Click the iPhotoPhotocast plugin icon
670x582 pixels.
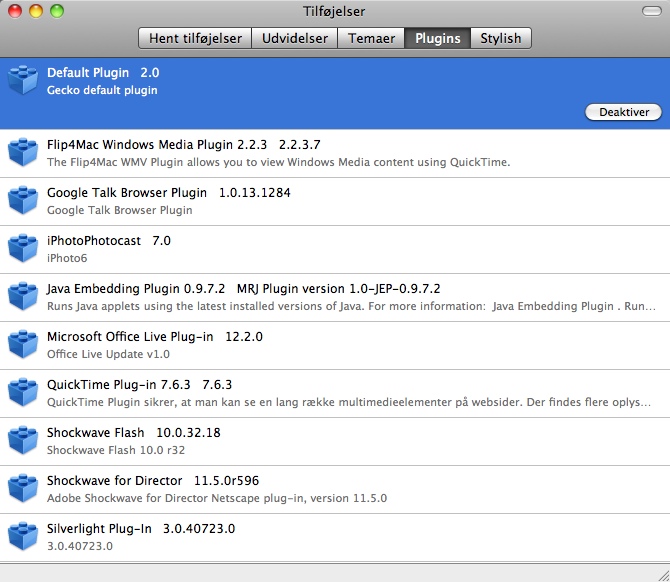click(x=23, y=248)
